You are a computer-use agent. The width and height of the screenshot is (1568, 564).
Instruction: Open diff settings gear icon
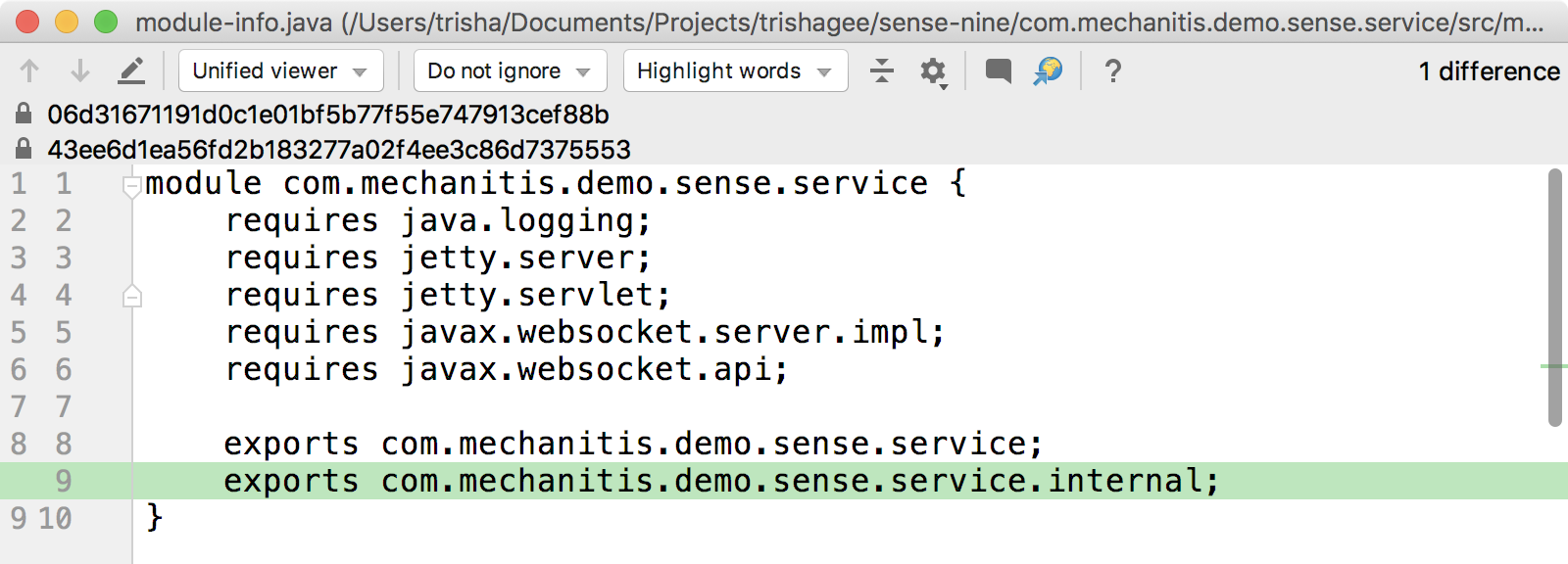(x=933, y=71)
